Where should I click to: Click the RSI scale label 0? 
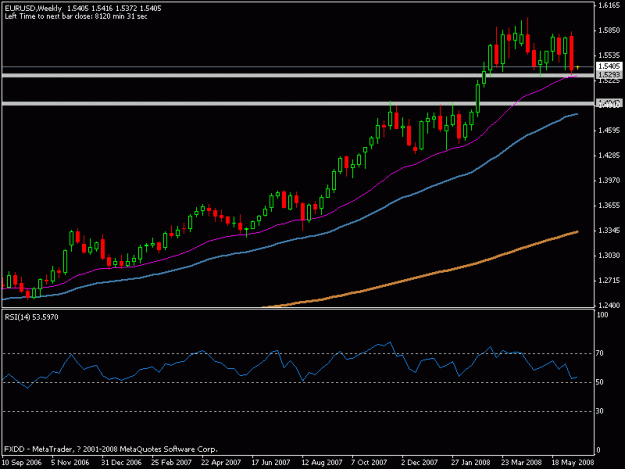click(598, 450)
